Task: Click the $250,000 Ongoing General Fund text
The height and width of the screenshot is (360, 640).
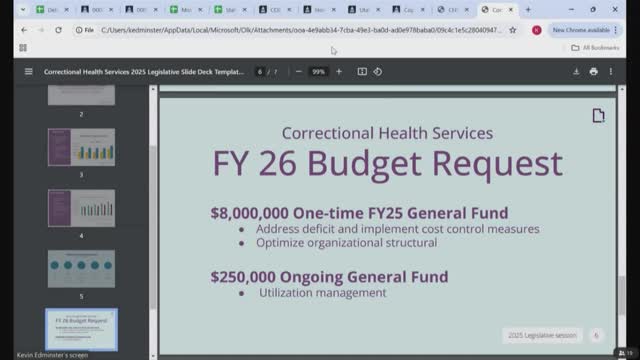Action: point(329,277)
